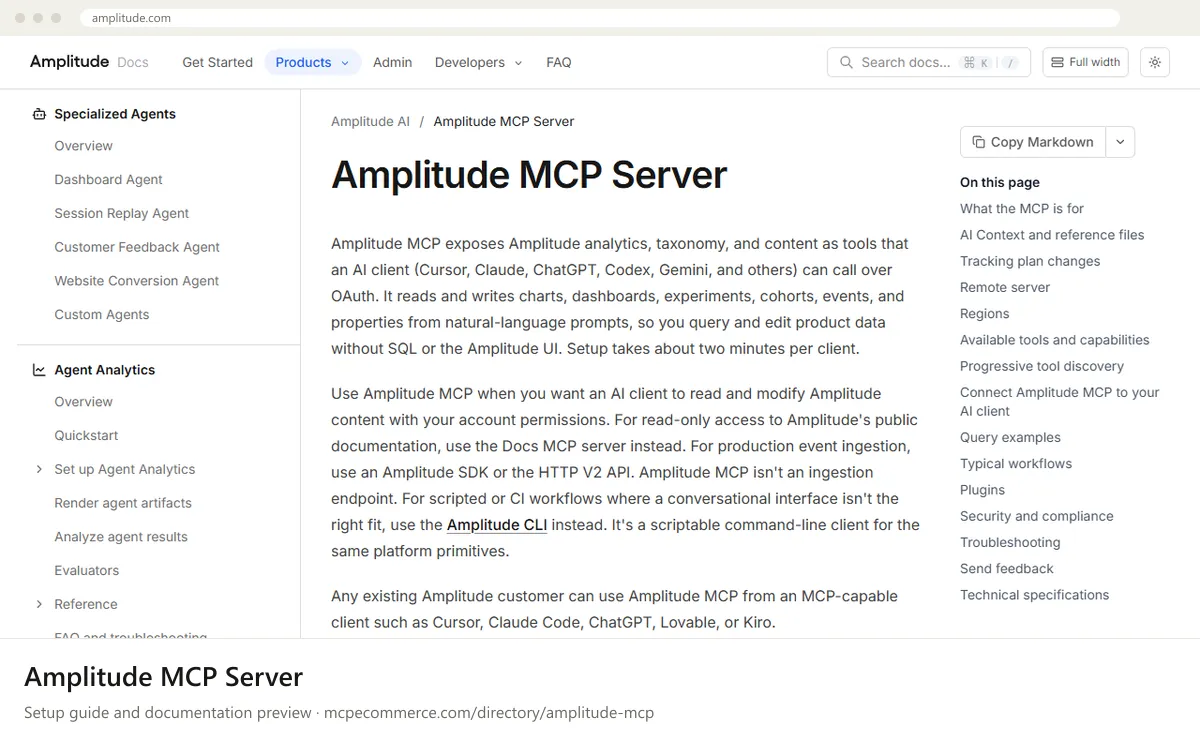Click the Amplitude MCP Server breadcrumb
The width and height of the screenshot is (1200, 750).
pos(504,121)
